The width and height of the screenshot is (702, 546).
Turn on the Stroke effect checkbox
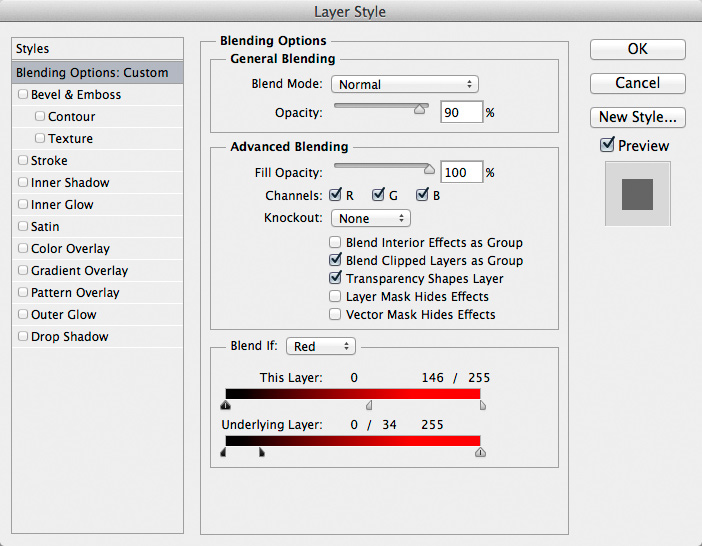pos(22,160)
